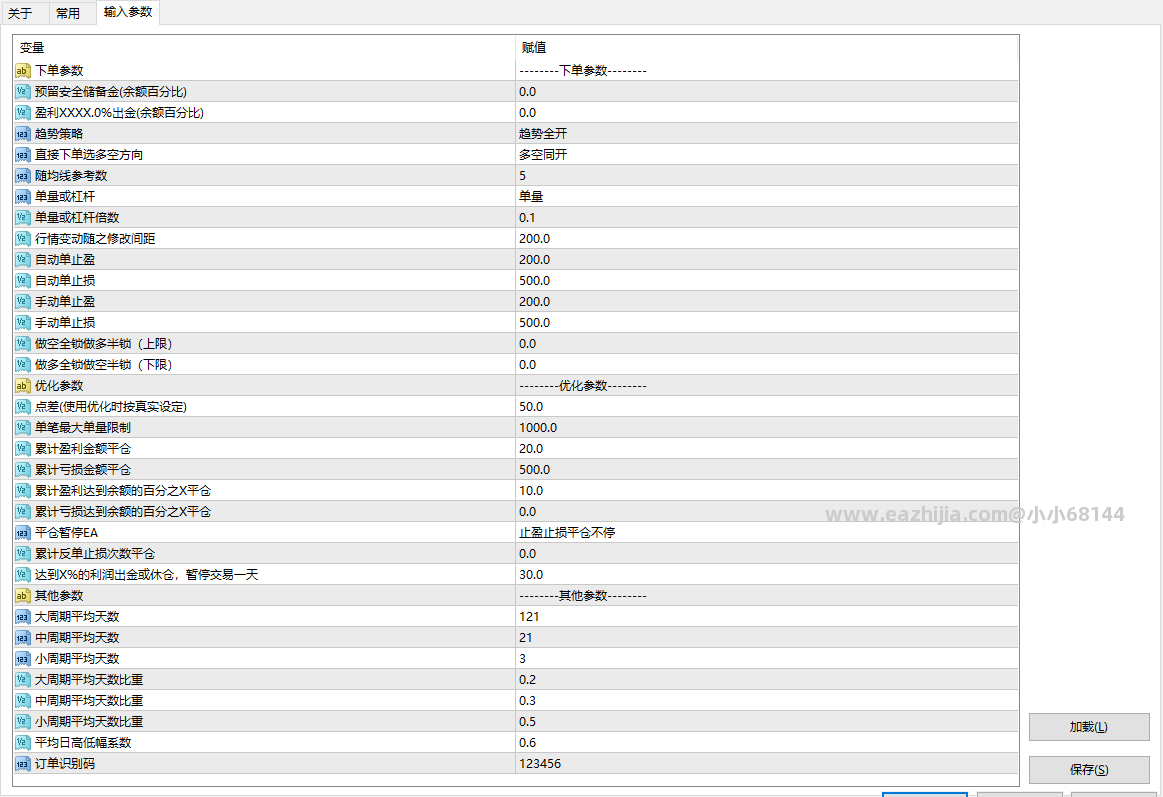Select the 累计亏损达到余额的百分之X平仓 label
Viewport: 1163px width, 797px height.
(123, 512)
